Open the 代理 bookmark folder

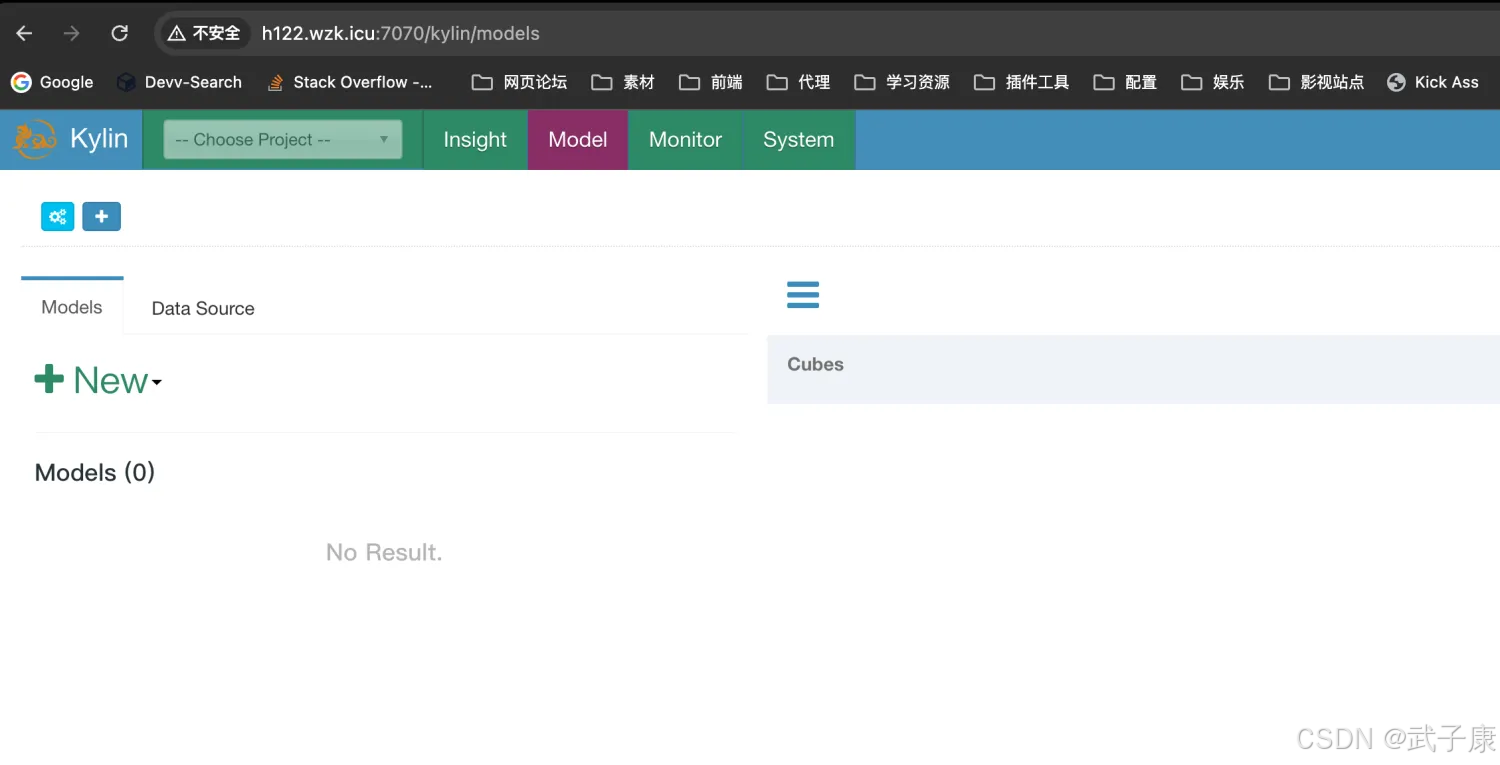(799, 82)
